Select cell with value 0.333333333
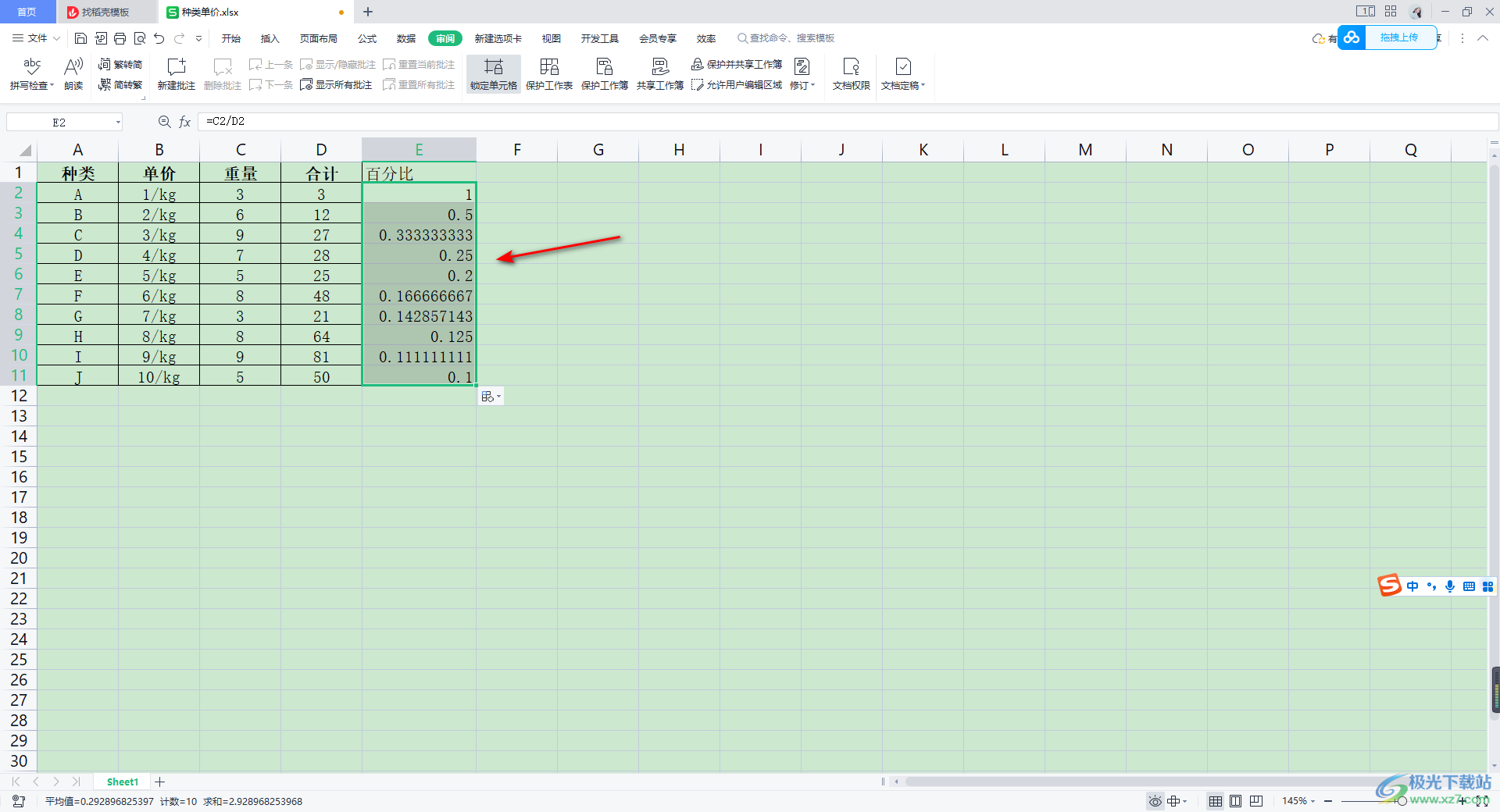This screenshot has height=812, width=1500. pyautogui.click(x=420, y=235)
